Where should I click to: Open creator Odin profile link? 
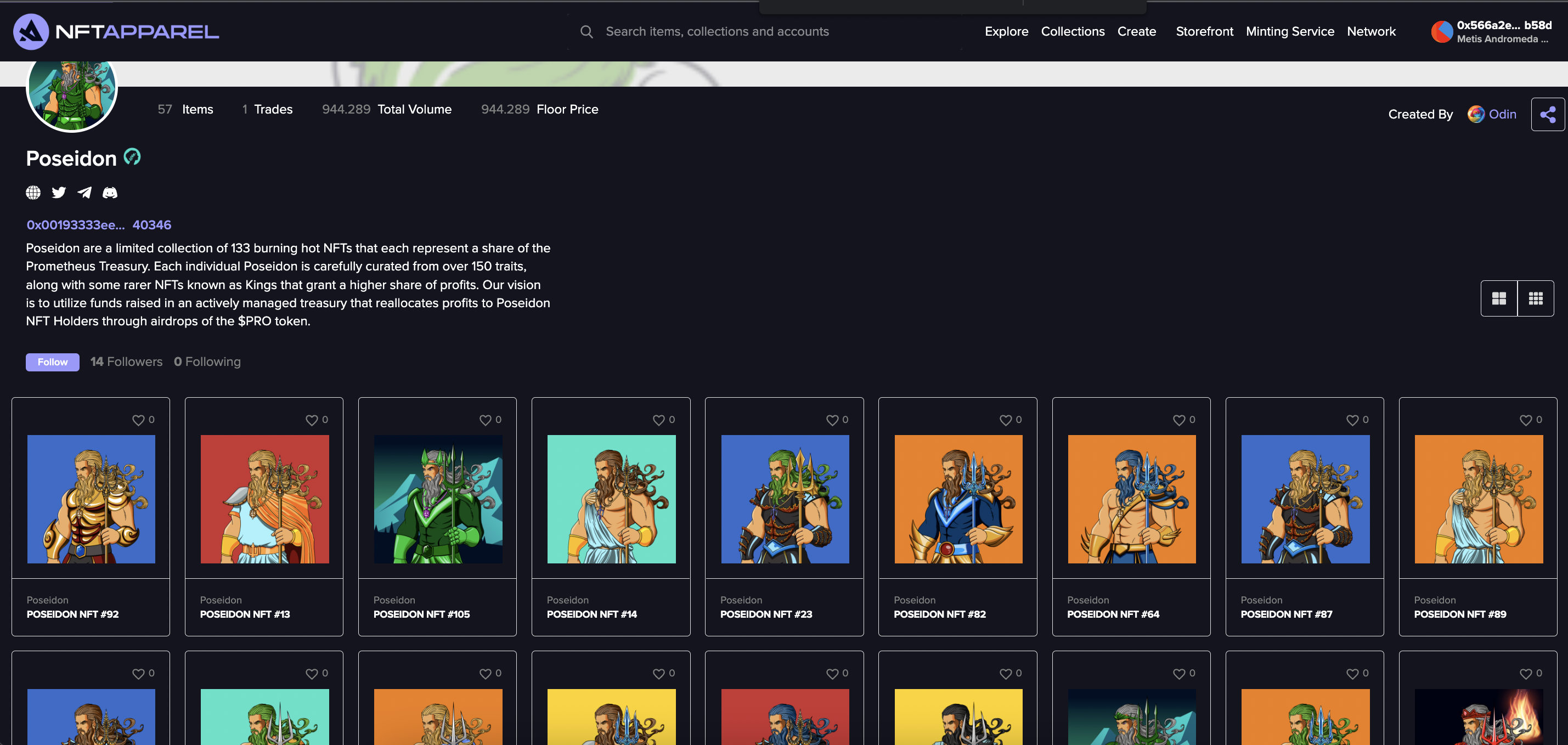(x=1502, y=114)
